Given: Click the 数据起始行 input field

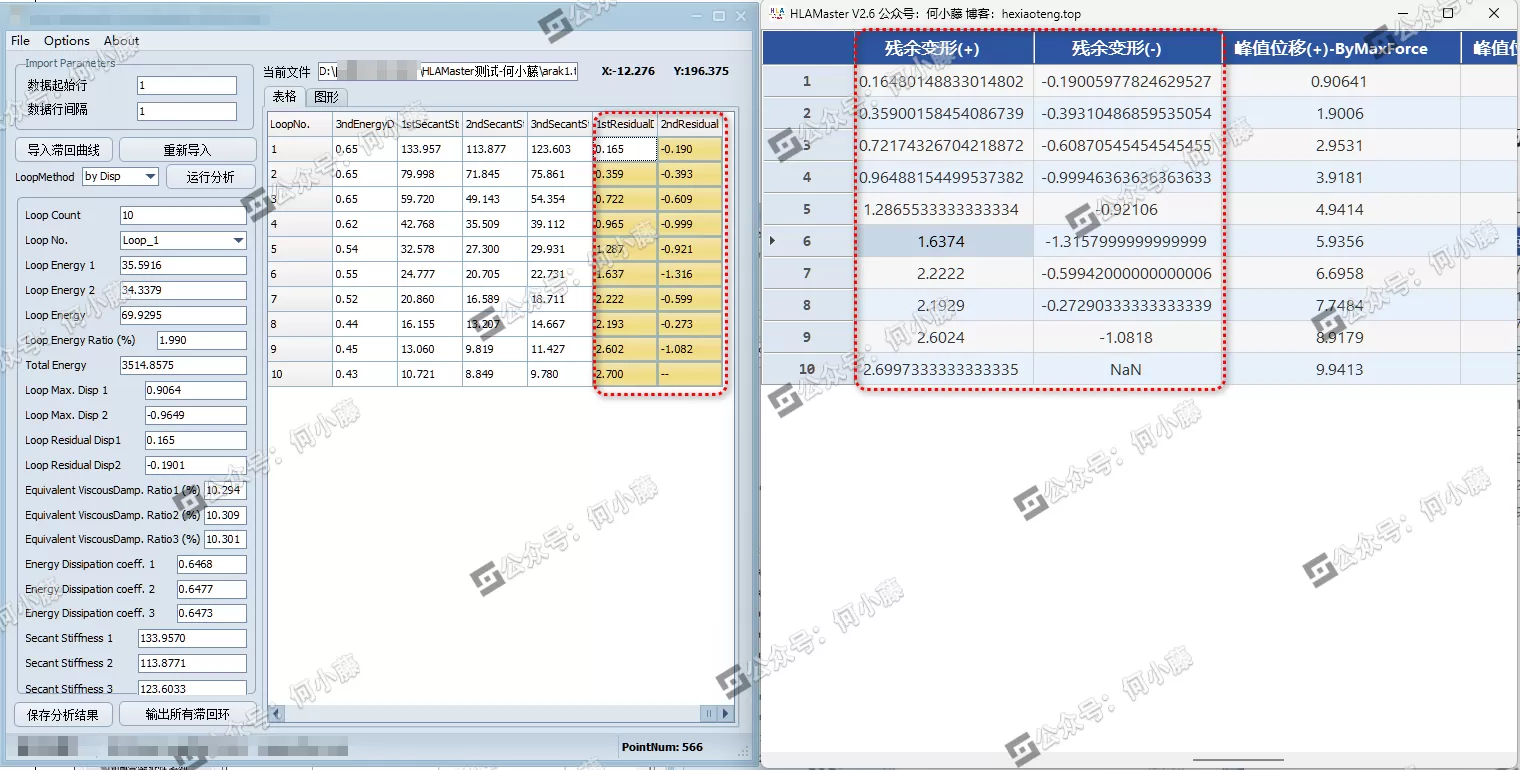Looking at the screenshot, I should 186,86.
